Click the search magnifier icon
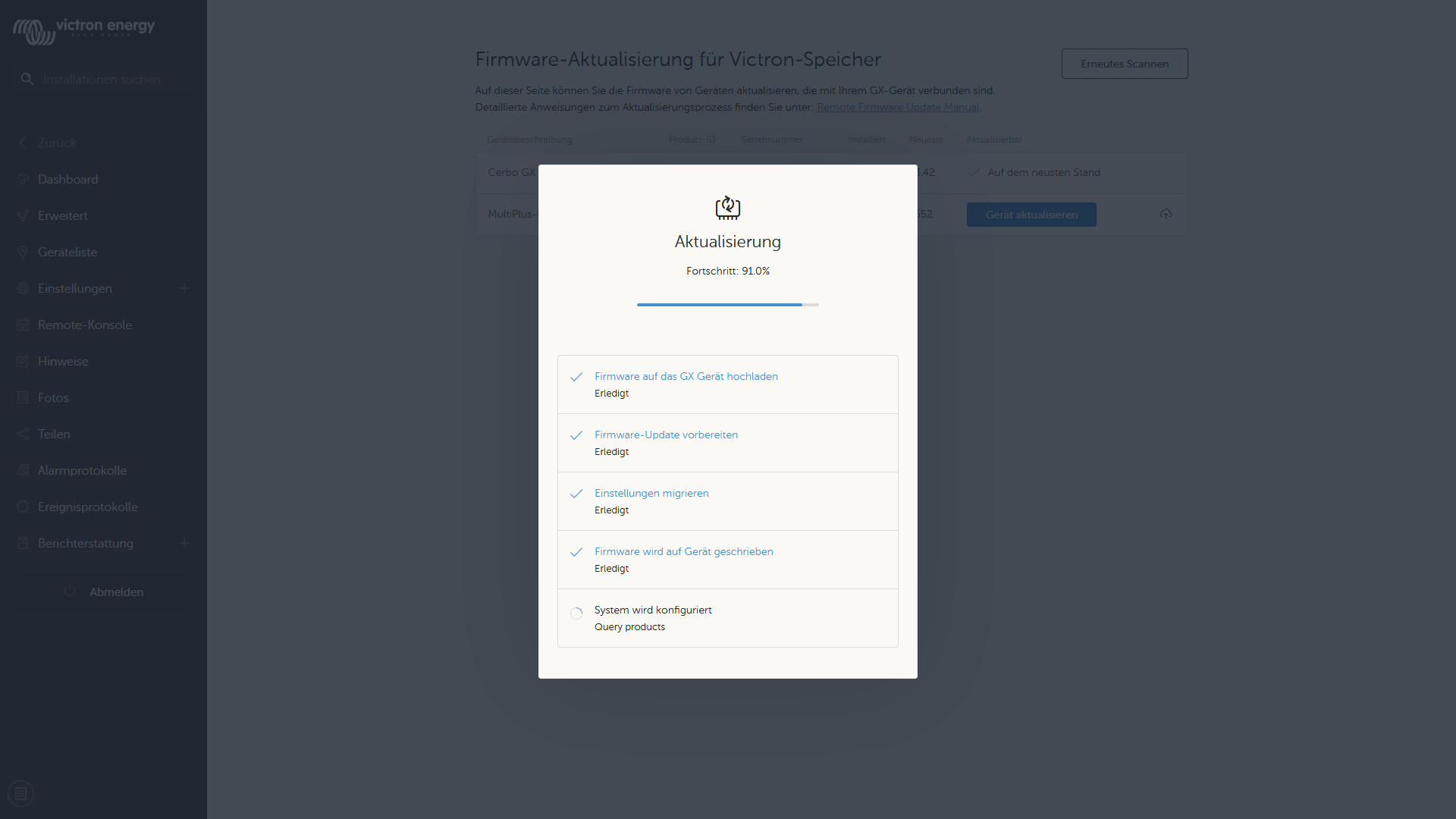This screenshot has height=819, width=1456. click(x=27, y=79)
